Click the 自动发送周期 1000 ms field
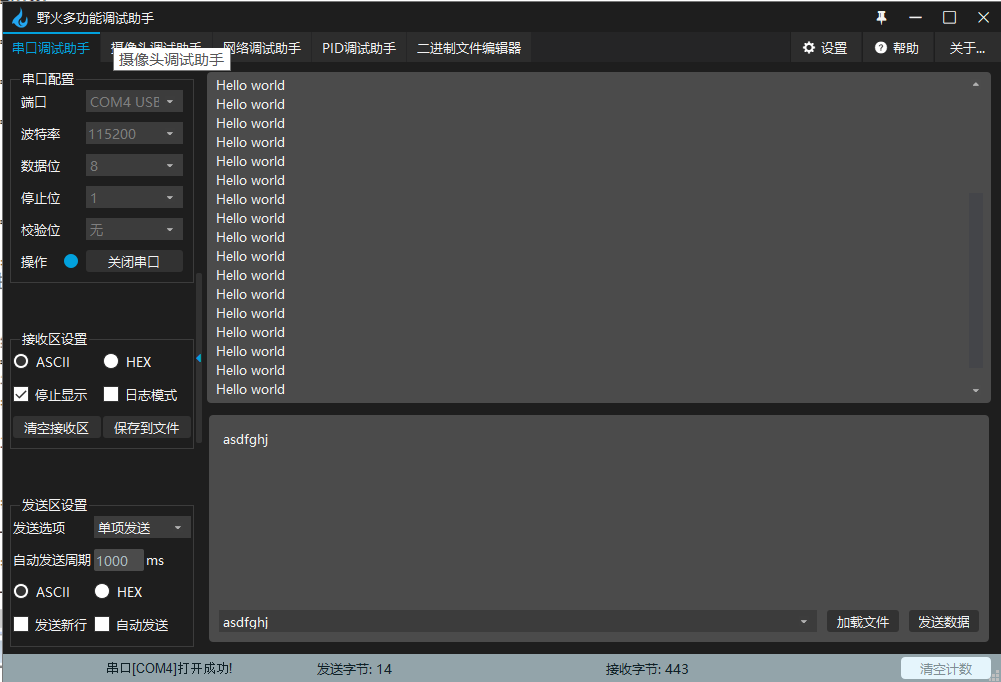Image resolution: width=1001 pixels, height=682 pixels. 119,560
